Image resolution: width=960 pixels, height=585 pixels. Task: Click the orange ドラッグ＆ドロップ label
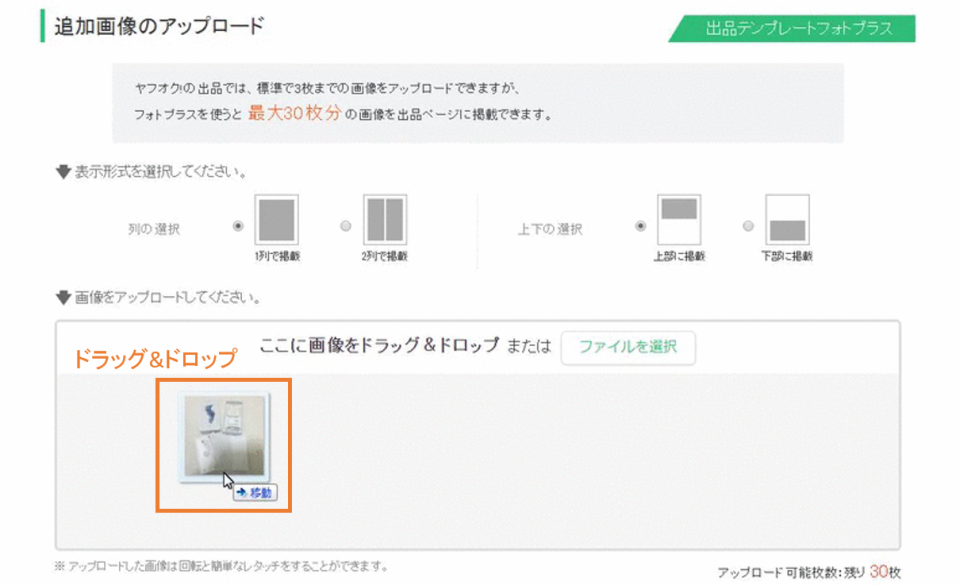[155, 358]
